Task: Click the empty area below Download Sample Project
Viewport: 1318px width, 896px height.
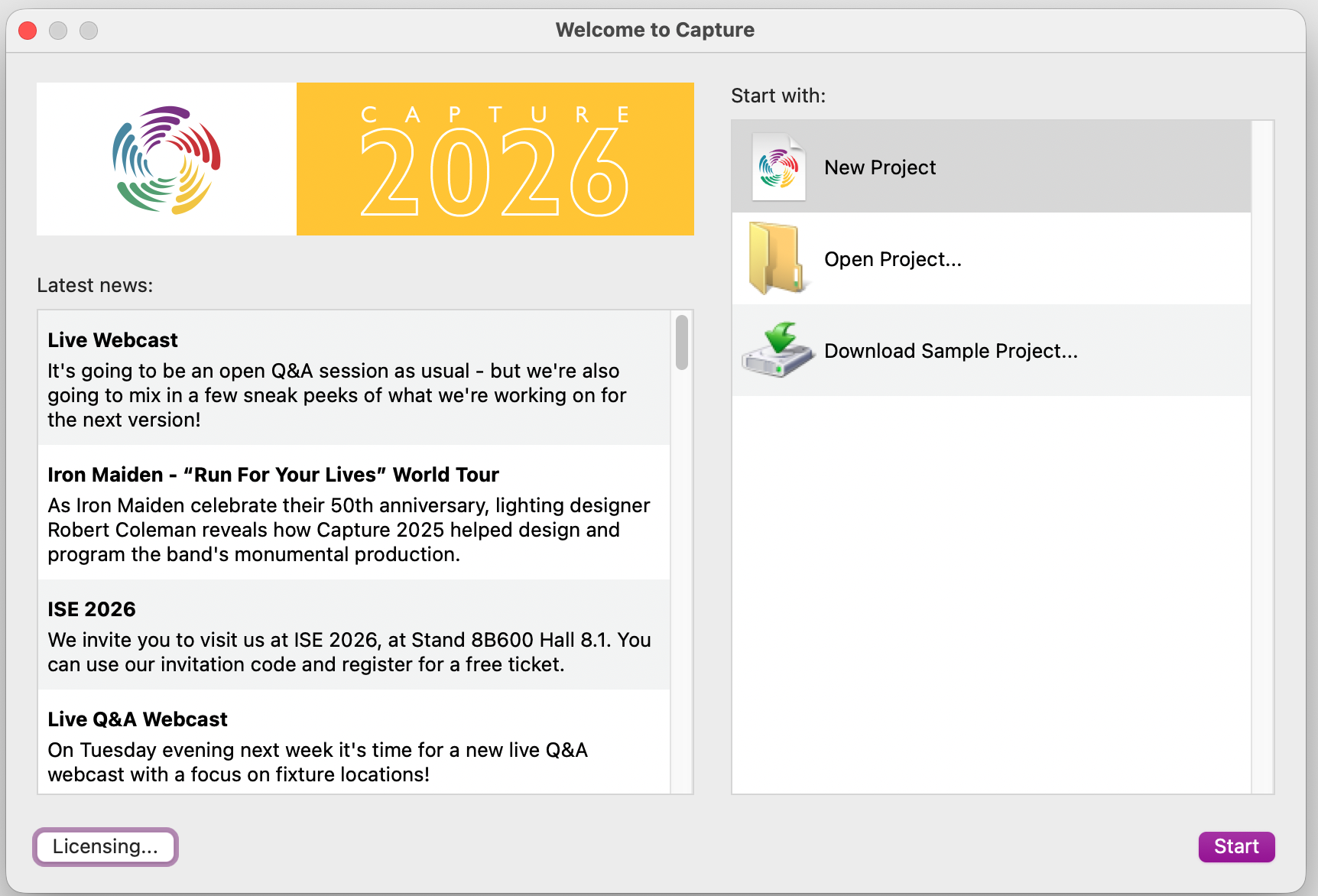Action: 991,596
